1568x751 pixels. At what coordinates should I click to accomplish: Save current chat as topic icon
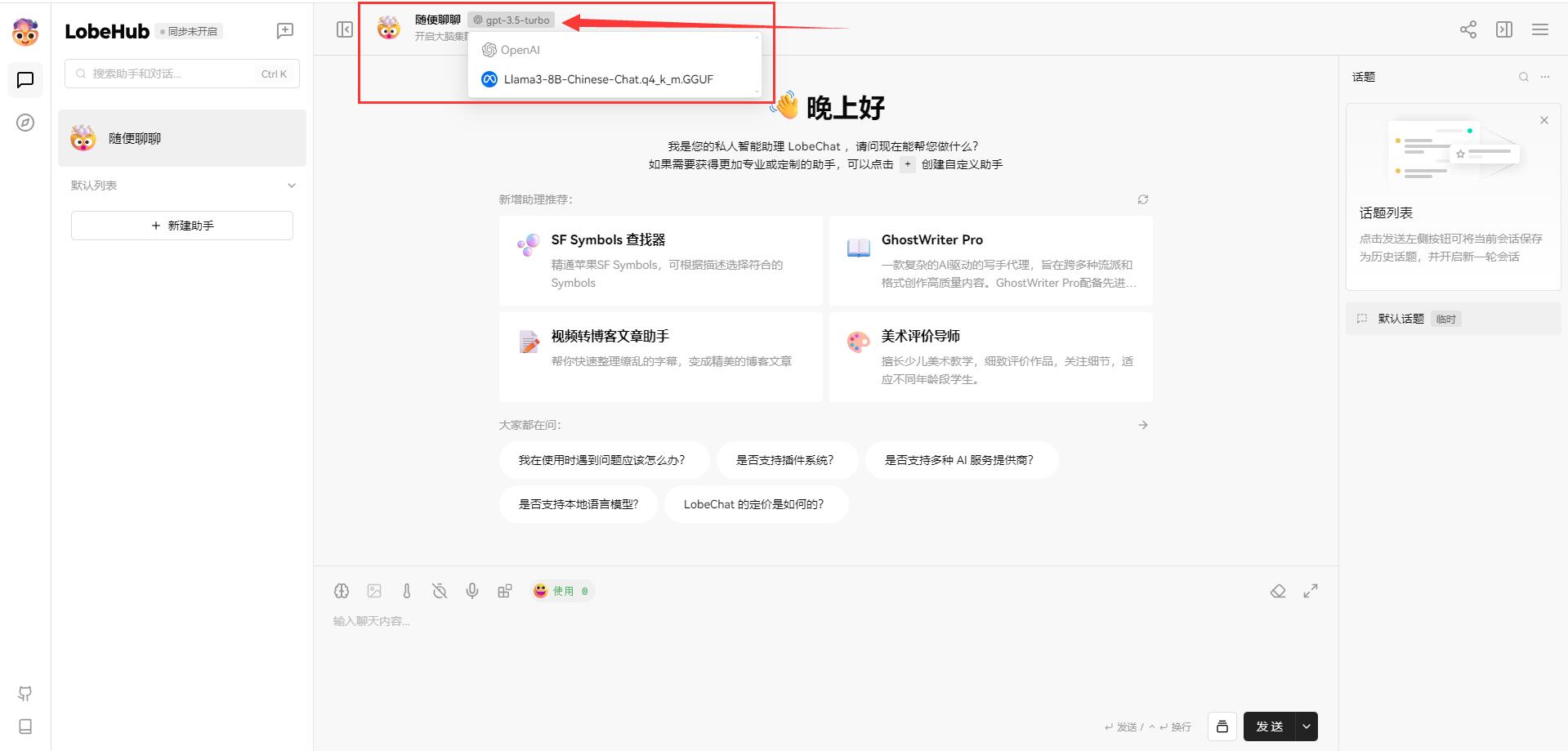1222,726
